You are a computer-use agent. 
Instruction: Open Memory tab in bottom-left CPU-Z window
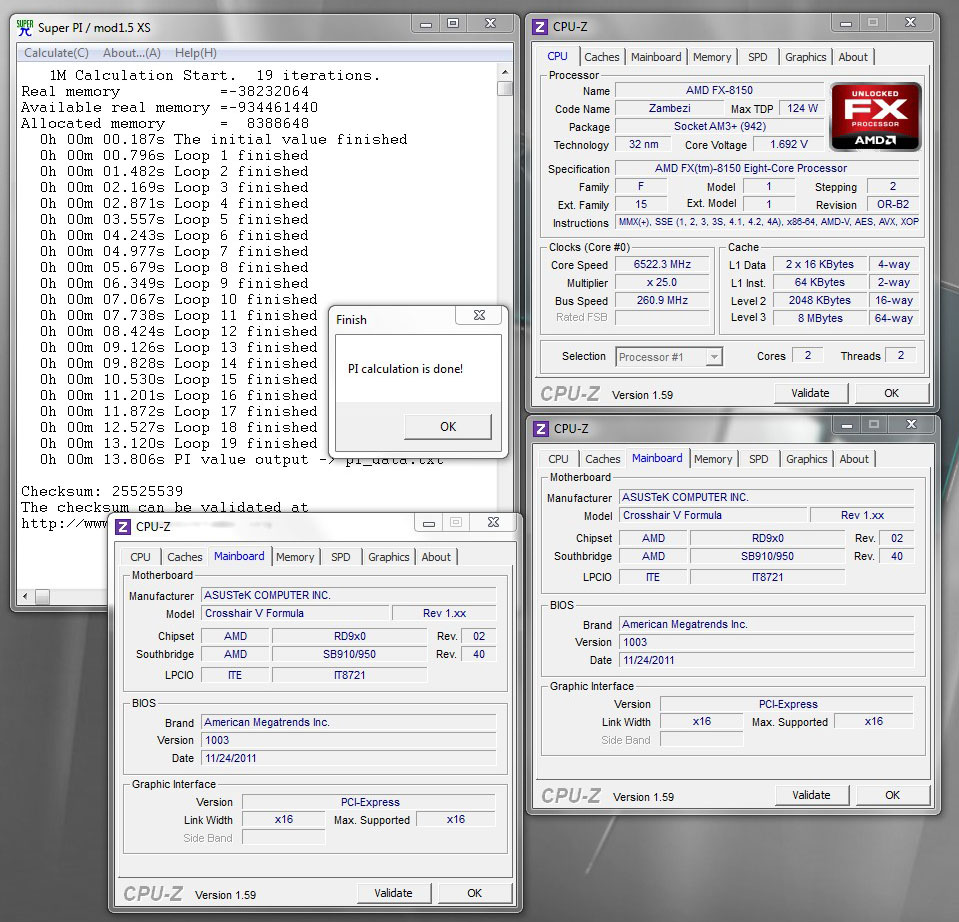click(295, 557)
